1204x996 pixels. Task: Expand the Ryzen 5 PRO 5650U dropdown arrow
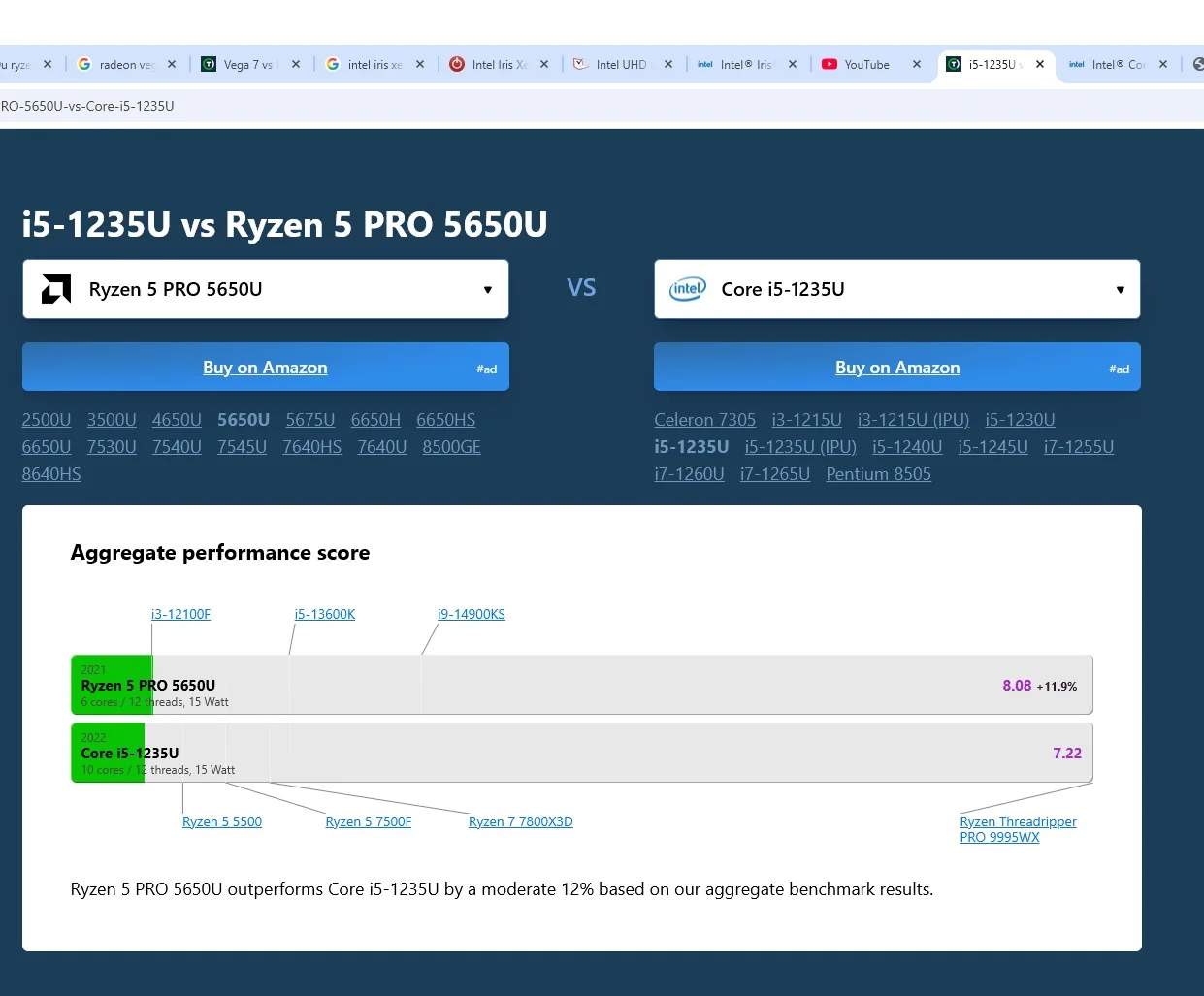click(x=488, y=290)
